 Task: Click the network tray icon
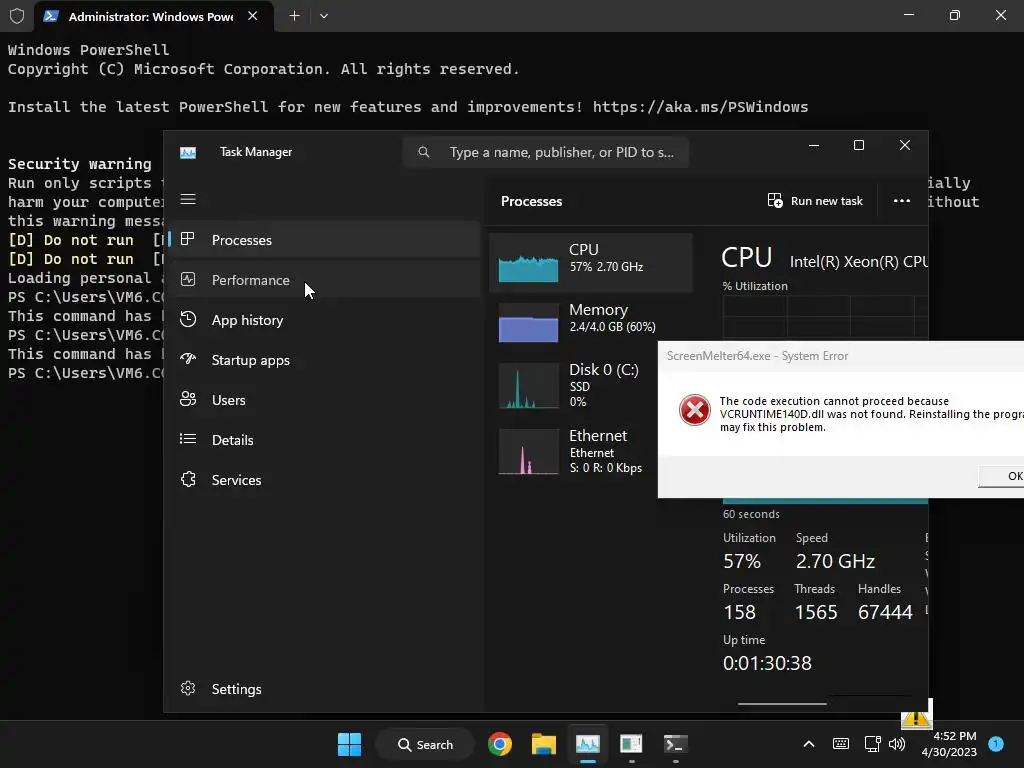[872, 744]
